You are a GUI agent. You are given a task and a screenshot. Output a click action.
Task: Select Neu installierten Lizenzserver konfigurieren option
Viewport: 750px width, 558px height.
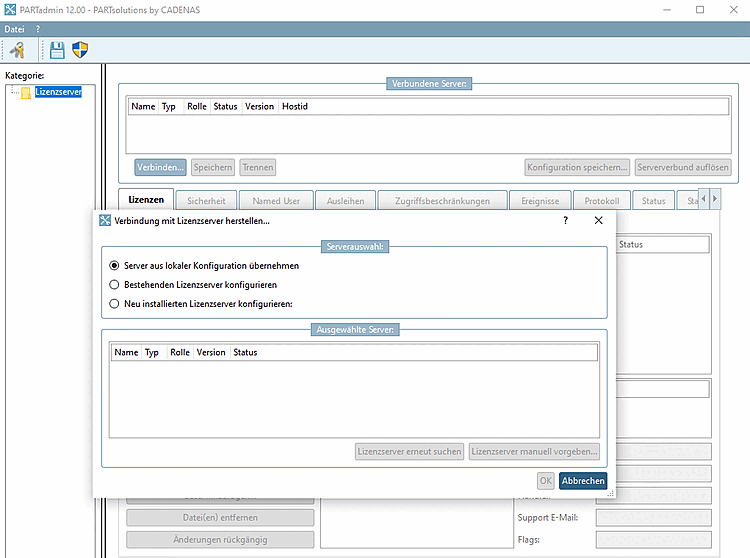pyautogui.click(x=114, y=304)
